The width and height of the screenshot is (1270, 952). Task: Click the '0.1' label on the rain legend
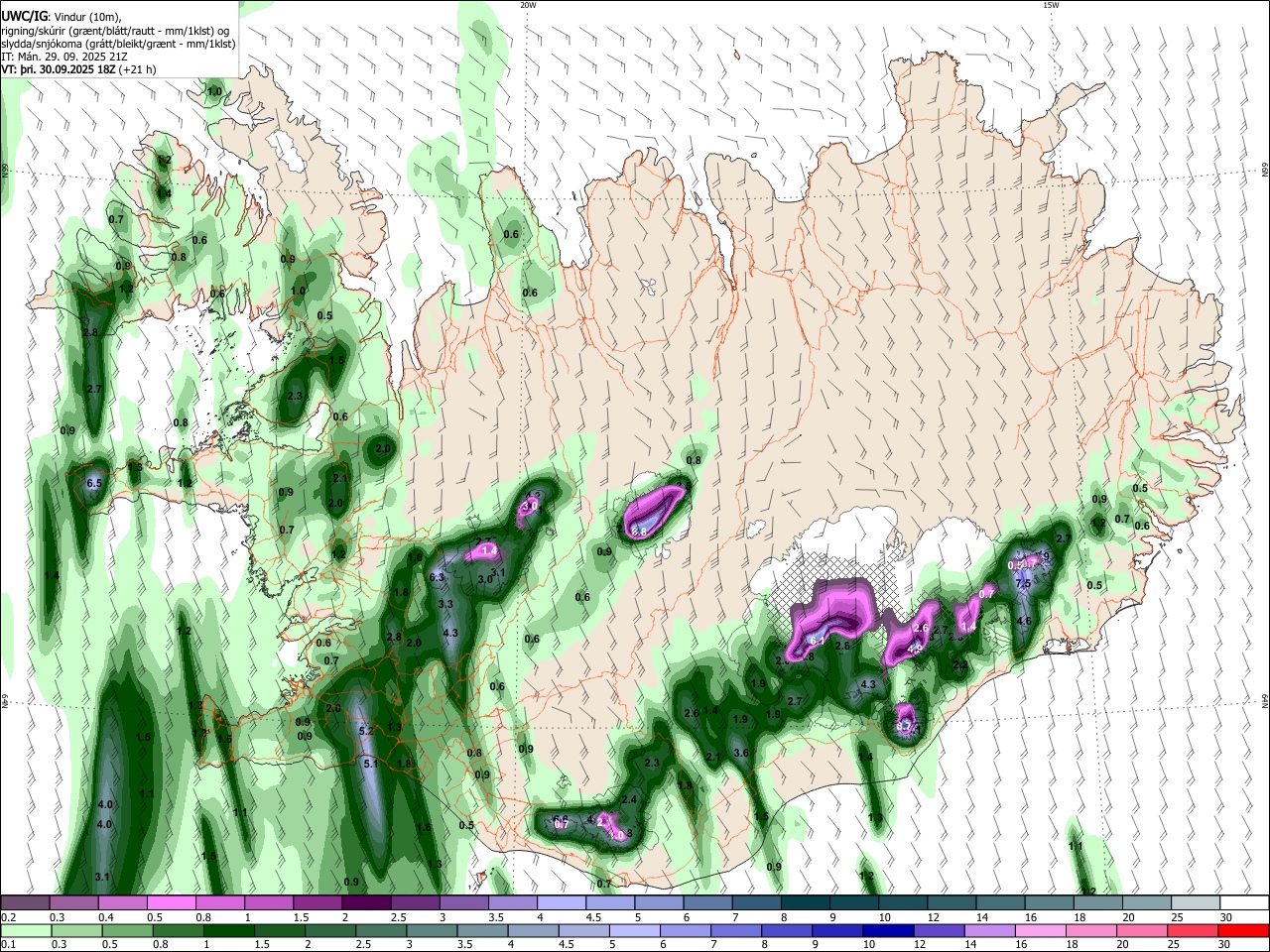tap(8, 945)
